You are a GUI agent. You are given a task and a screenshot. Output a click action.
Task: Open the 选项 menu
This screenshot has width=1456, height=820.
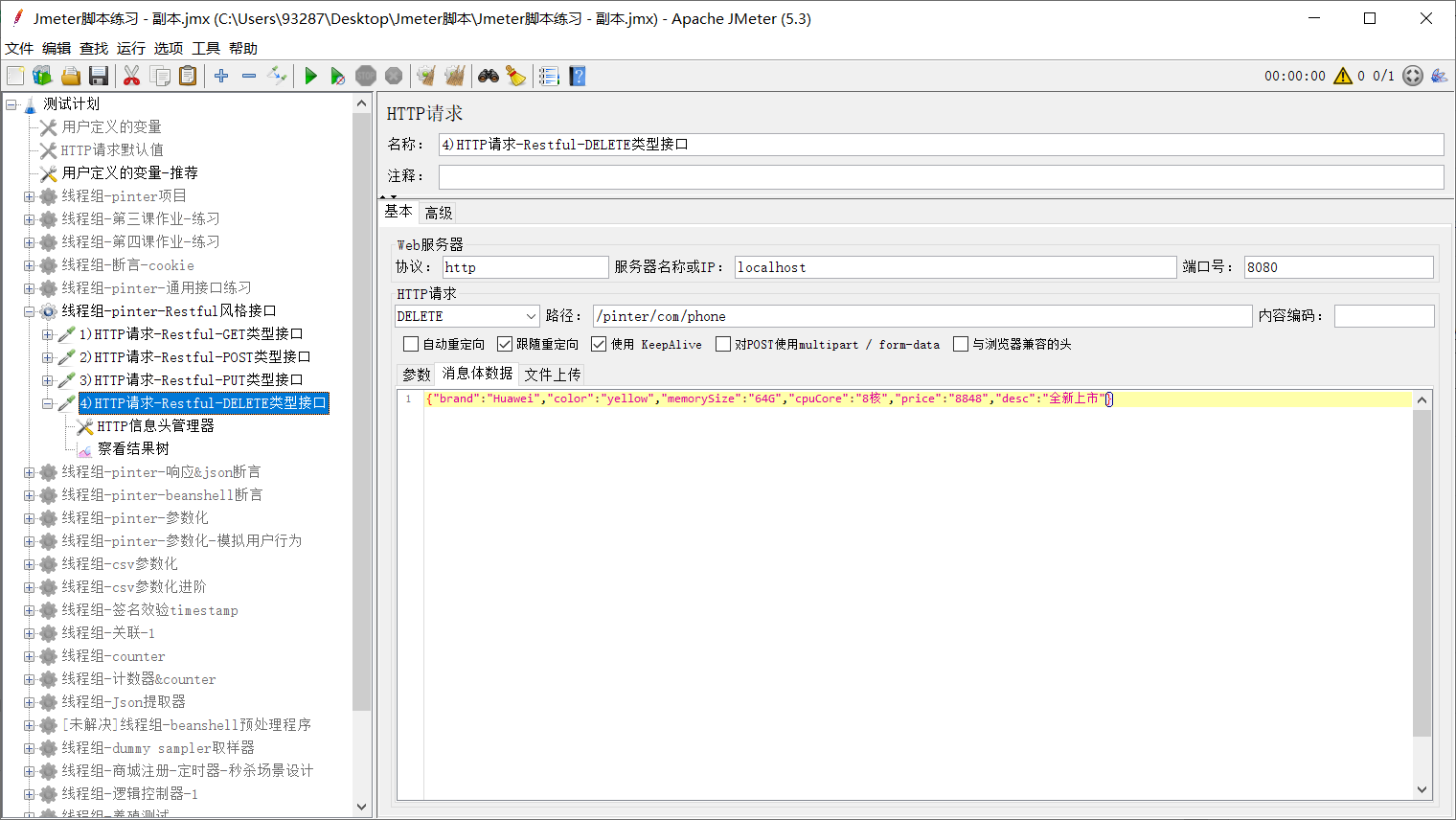pyautogui.click(x=169, y=48)
